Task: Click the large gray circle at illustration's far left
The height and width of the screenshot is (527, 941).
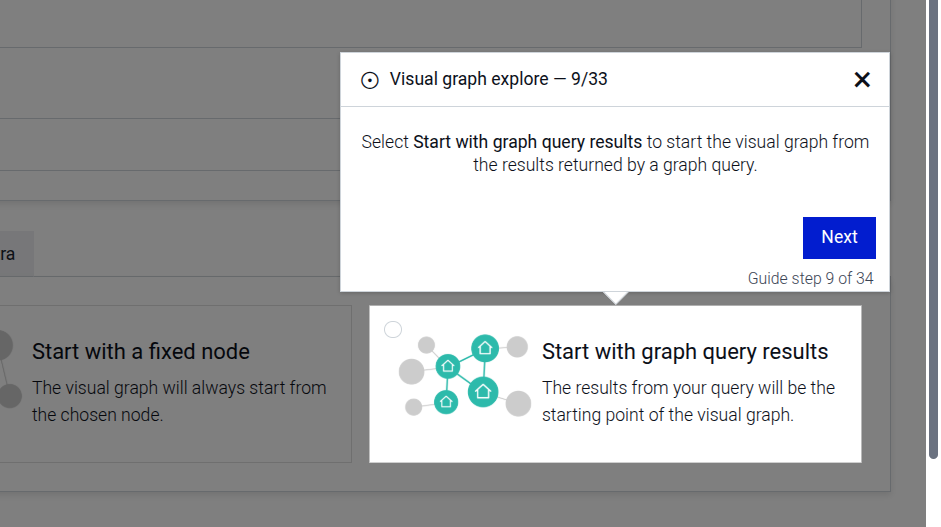Action: pyautogui.click(x=411, y=372)
